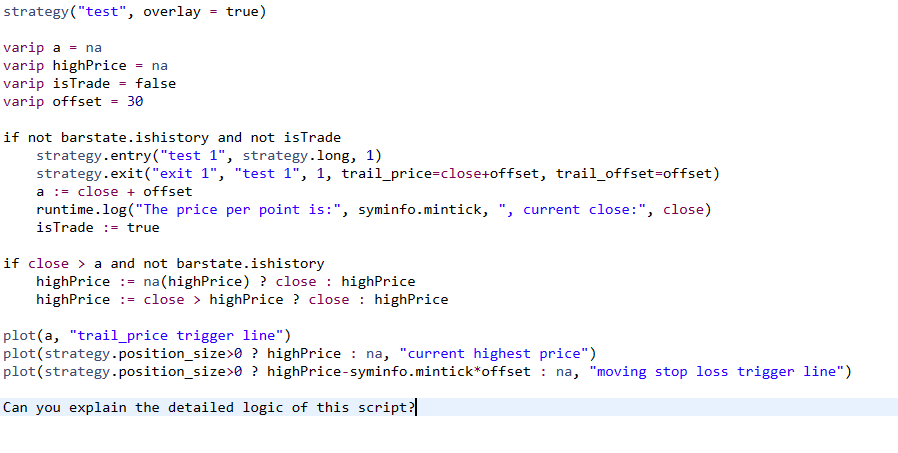The height and width of the screenshot is (453, 898).
Task: Click the "Can you explain the detailed logic" question line
Action: pos(208,407)
